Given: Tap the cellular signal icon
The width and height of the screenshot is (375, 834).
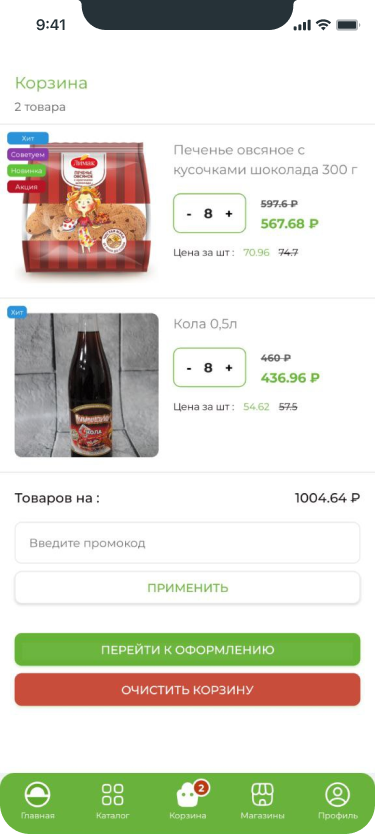Looking at the screenshot, I should (302, 25).
